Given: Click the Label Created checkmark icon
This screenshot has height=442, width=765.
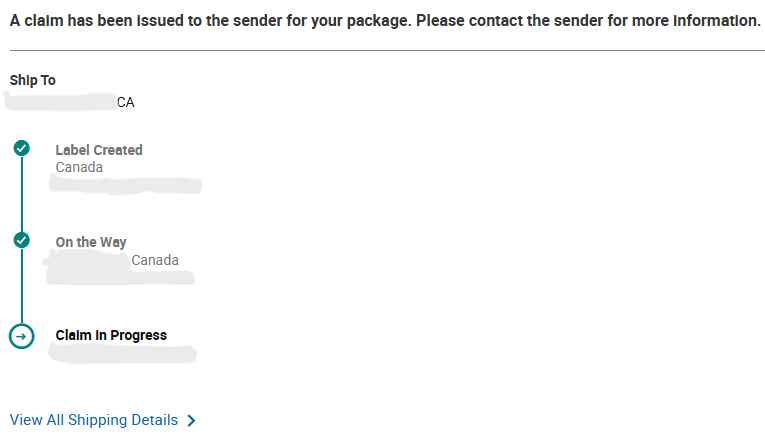Looking at the screenshot, I should coord(21,149).
